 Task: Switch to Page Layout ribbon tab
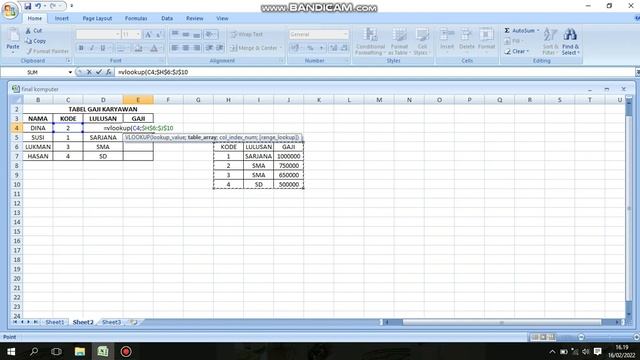coord(97,18)
